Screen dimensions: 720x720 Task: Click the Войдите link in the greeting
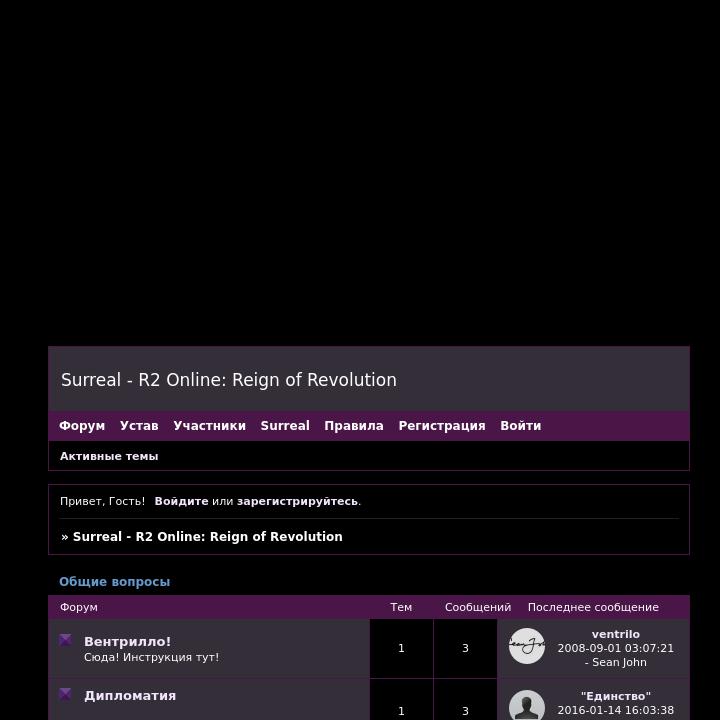[x=181, y=501]
